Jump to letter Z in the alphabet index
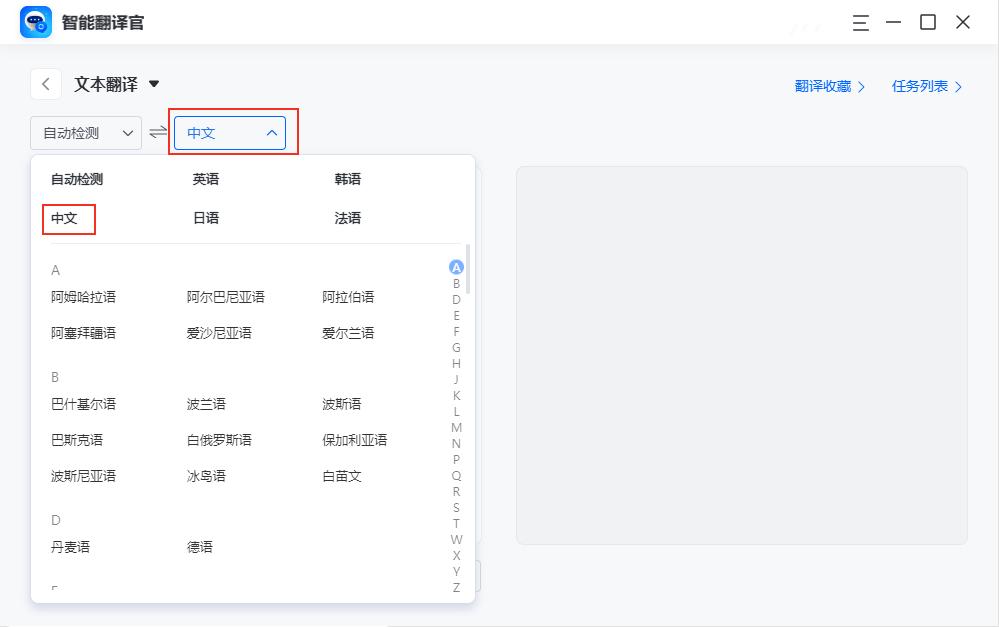The image size is (999, 627). (456, 589)
